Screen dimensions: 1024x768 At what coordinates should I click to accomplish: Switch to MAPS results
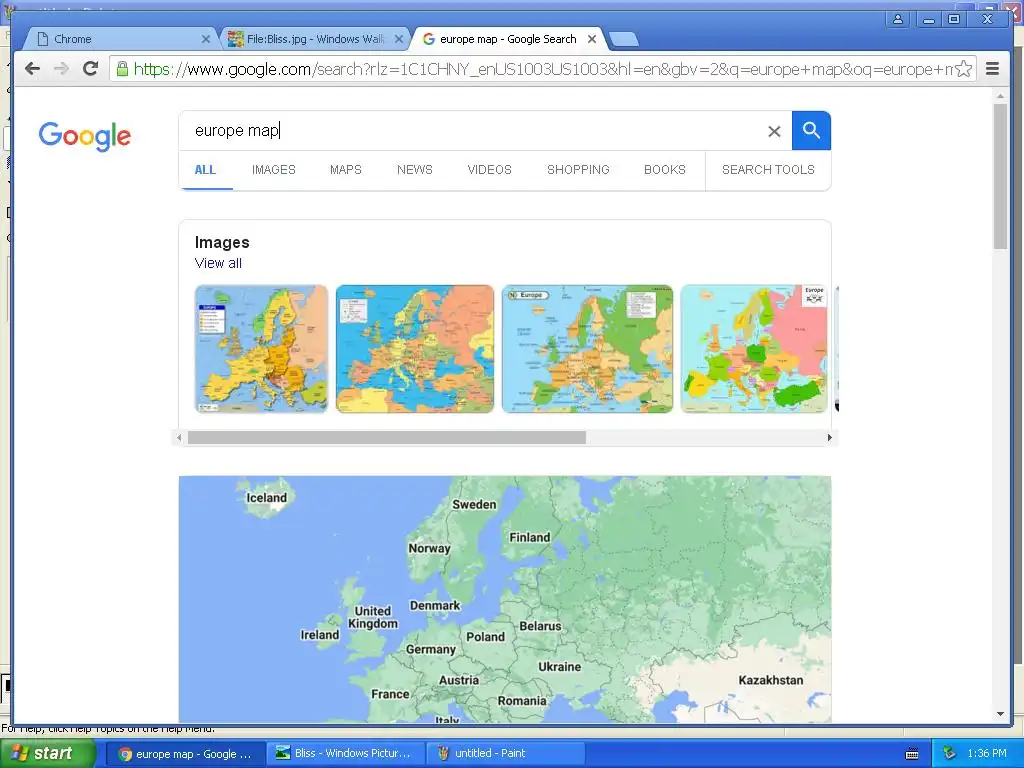coord(345,170)
